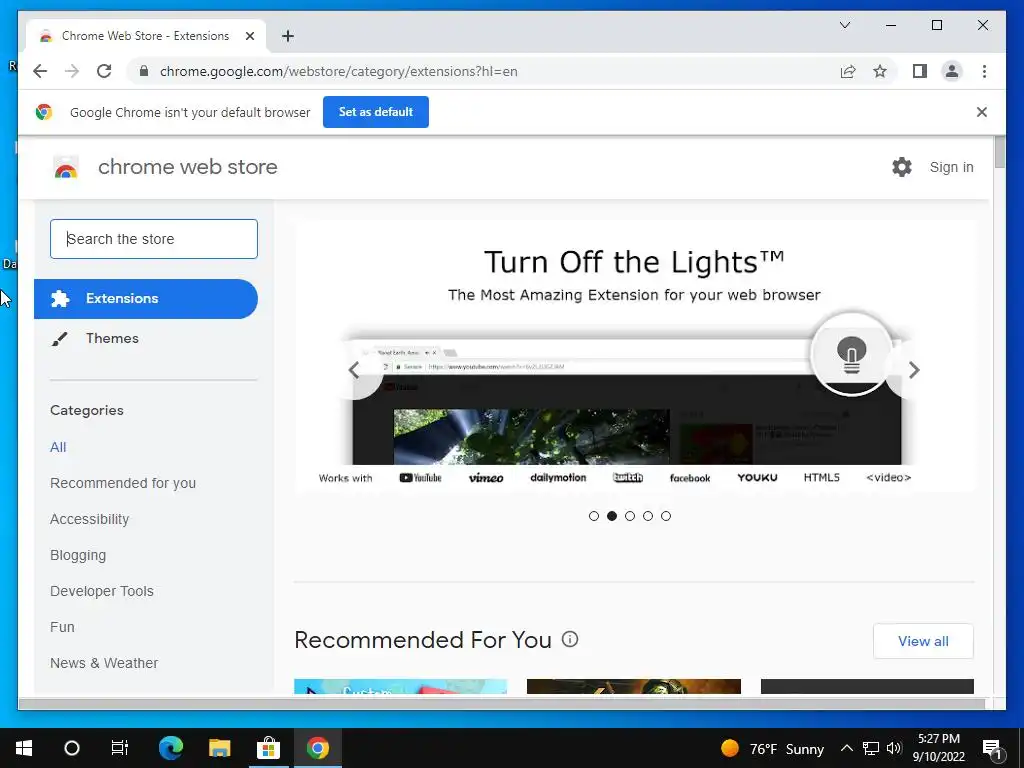Choose the All category

[x=58, y=447]
